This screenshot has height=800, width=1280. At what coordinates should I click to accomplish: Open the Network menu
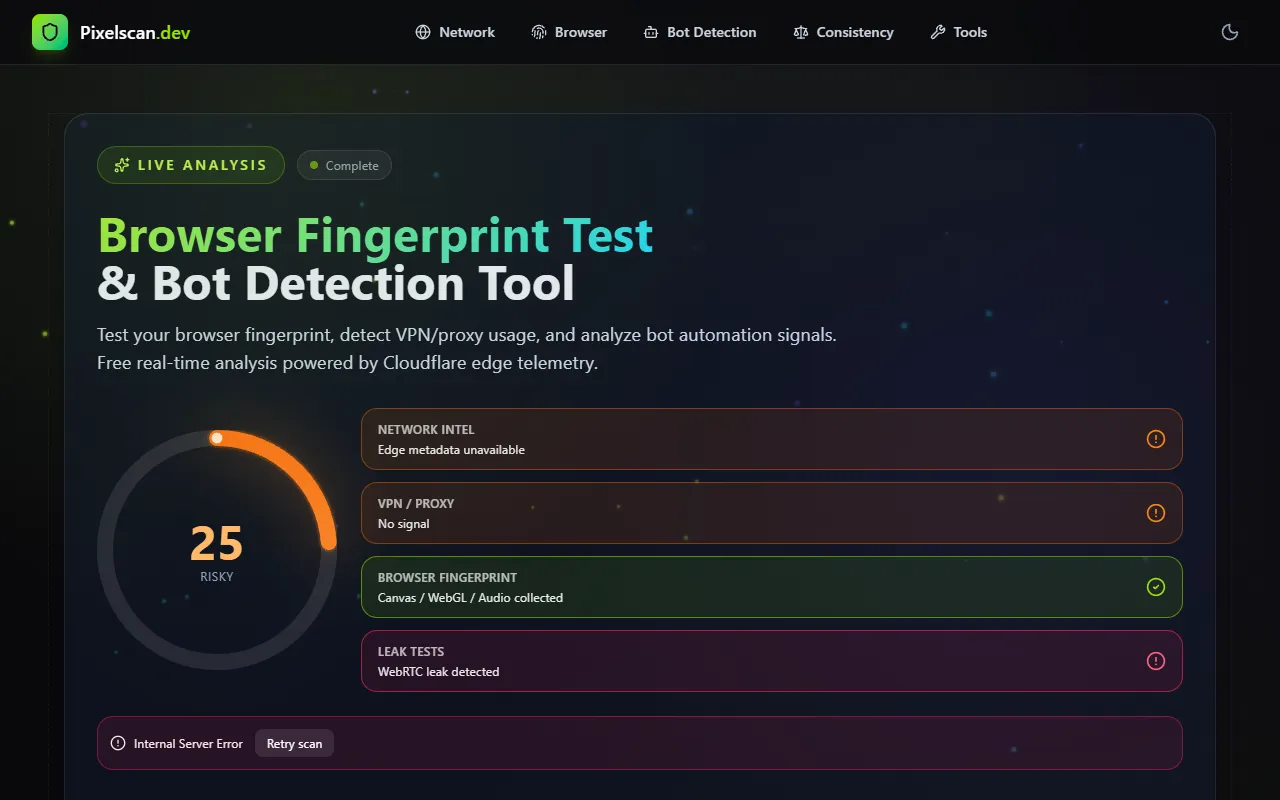click(x=455, y=32)
